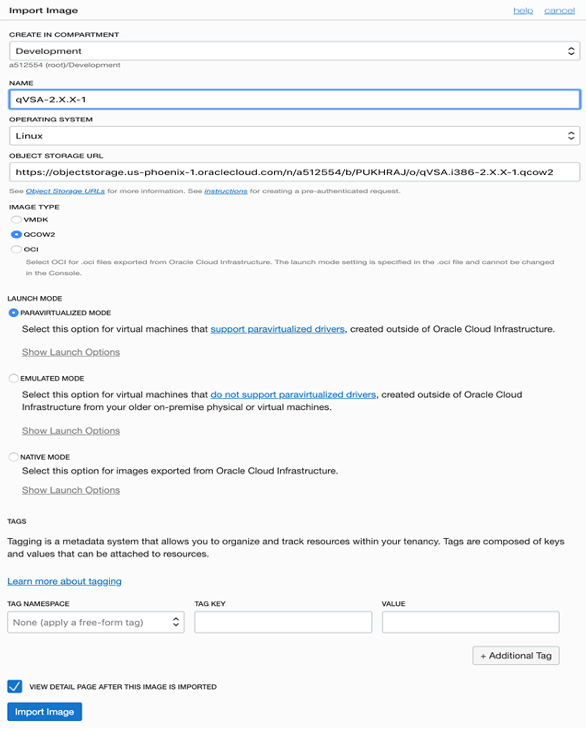Viewport: 586px width, 730px height.
Task: Open the Object Storage URLs link
Action: (65, 191)
